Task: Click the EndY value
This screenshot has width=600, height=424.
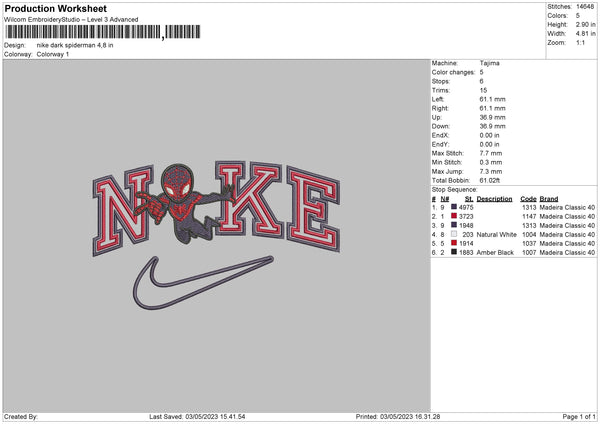Action: click(489, 144)
